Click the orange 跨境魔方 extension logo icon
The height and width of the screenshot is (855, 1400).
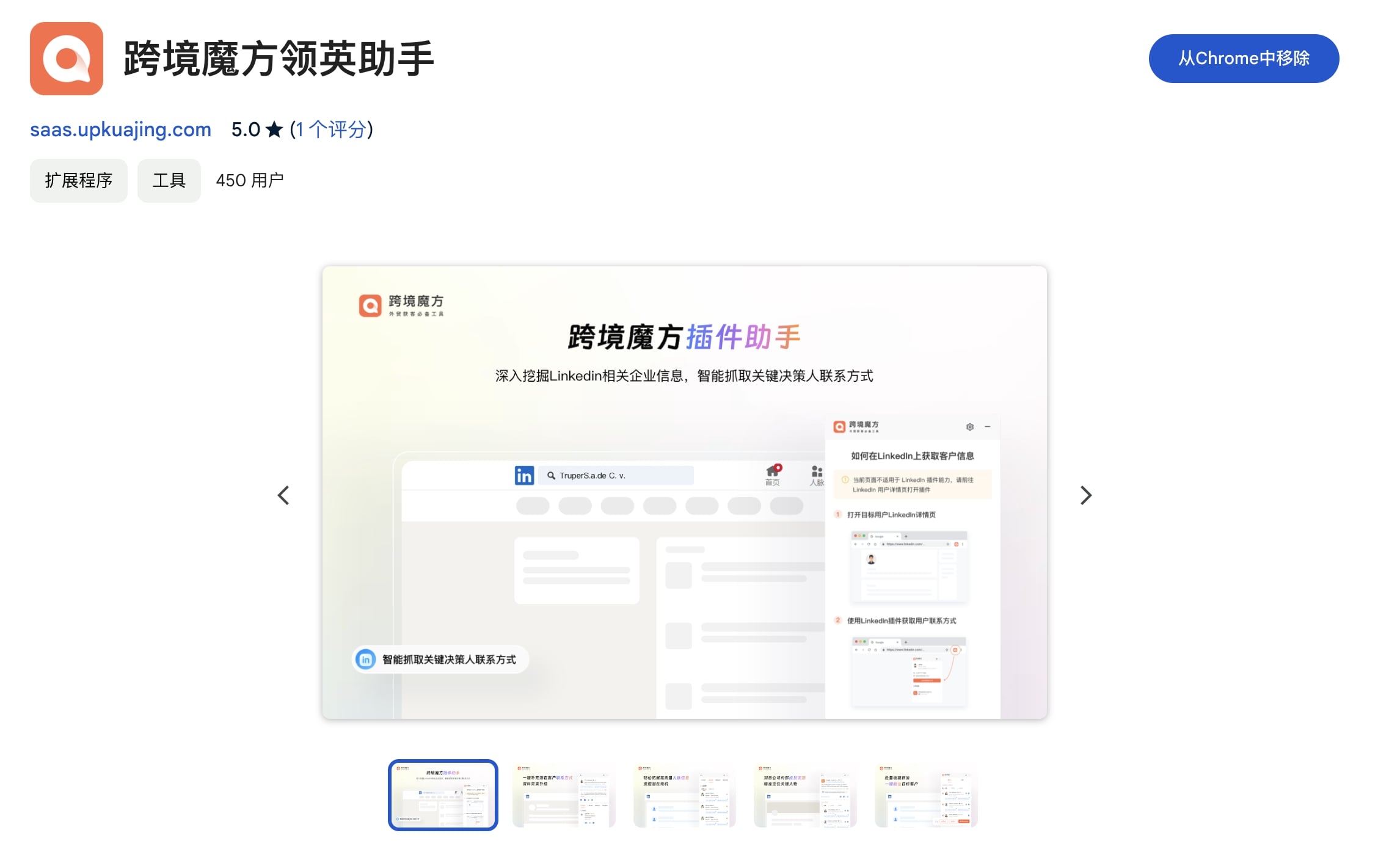pyautogui.click(x=67, y=59)
